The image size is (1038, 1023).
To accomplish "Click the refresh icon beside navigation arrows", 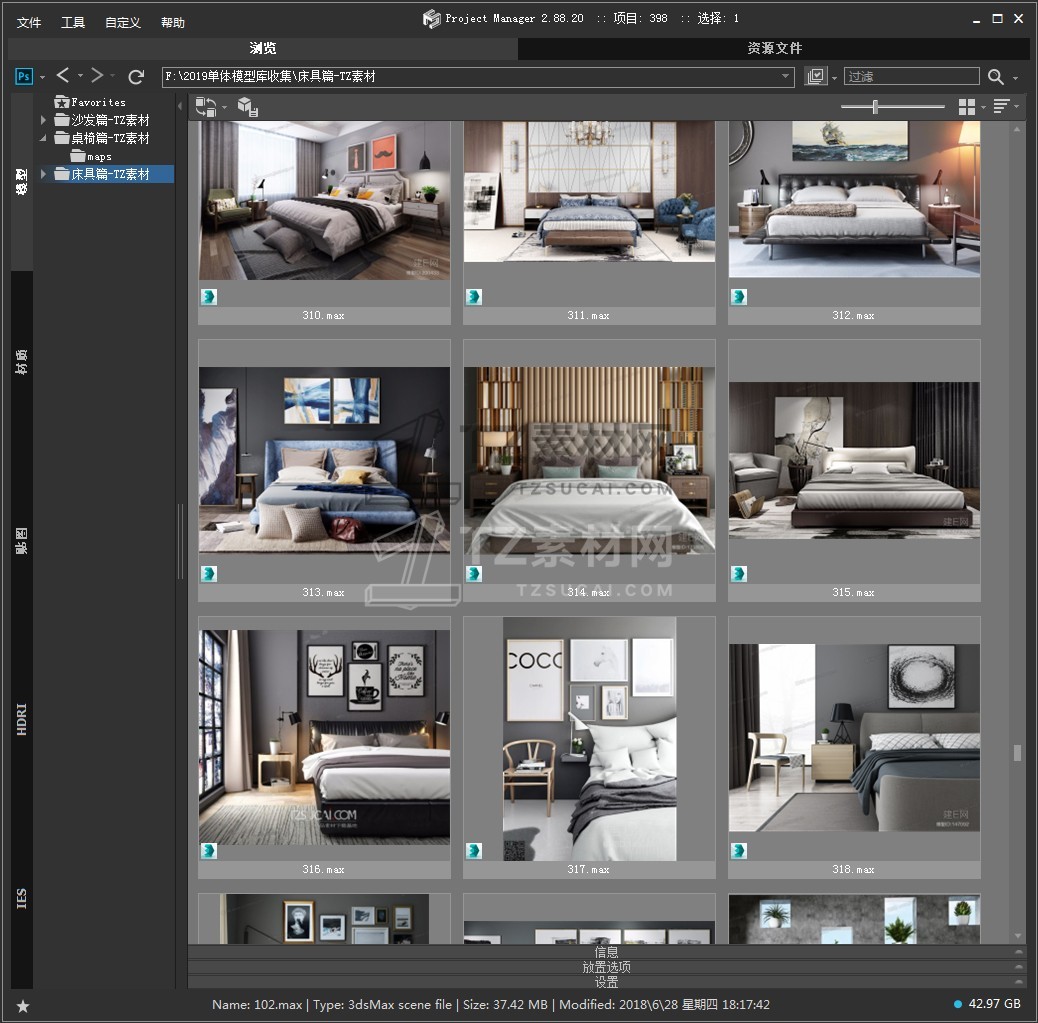I will pos(136,76).
